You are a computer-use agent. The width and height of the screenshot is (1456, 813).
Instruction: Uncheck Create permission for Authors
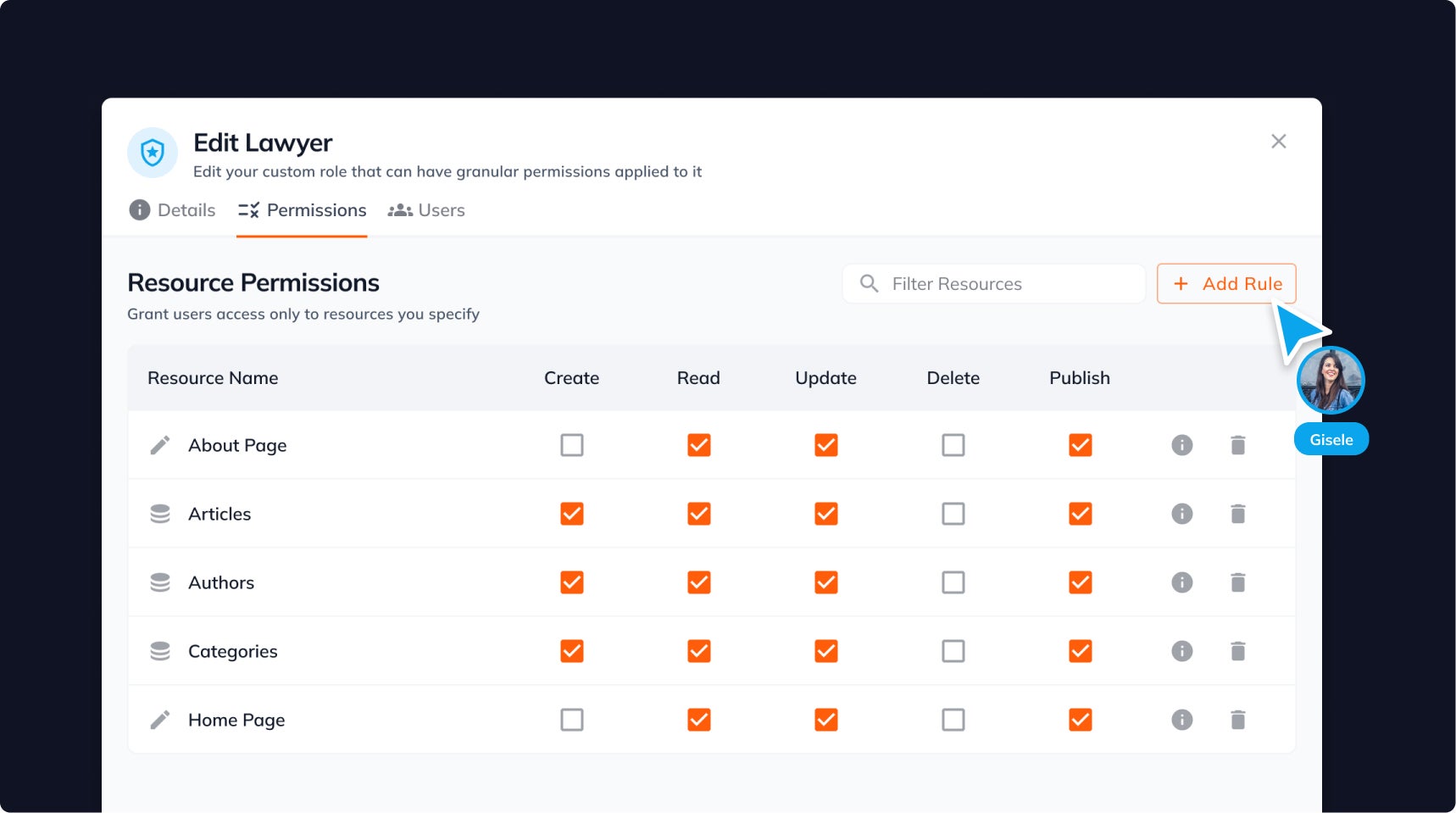pyautogui.click(x=572, y=582)
